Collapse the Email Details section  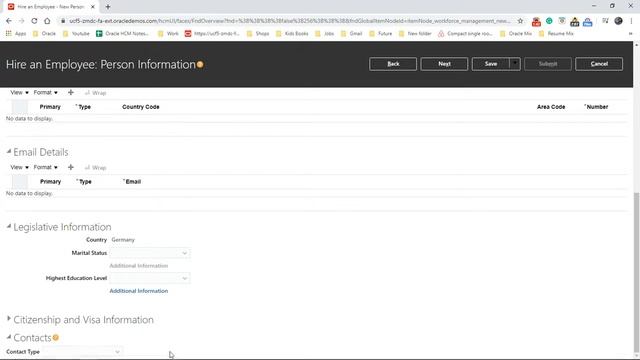pyautogui.click(x=9, y=151)
